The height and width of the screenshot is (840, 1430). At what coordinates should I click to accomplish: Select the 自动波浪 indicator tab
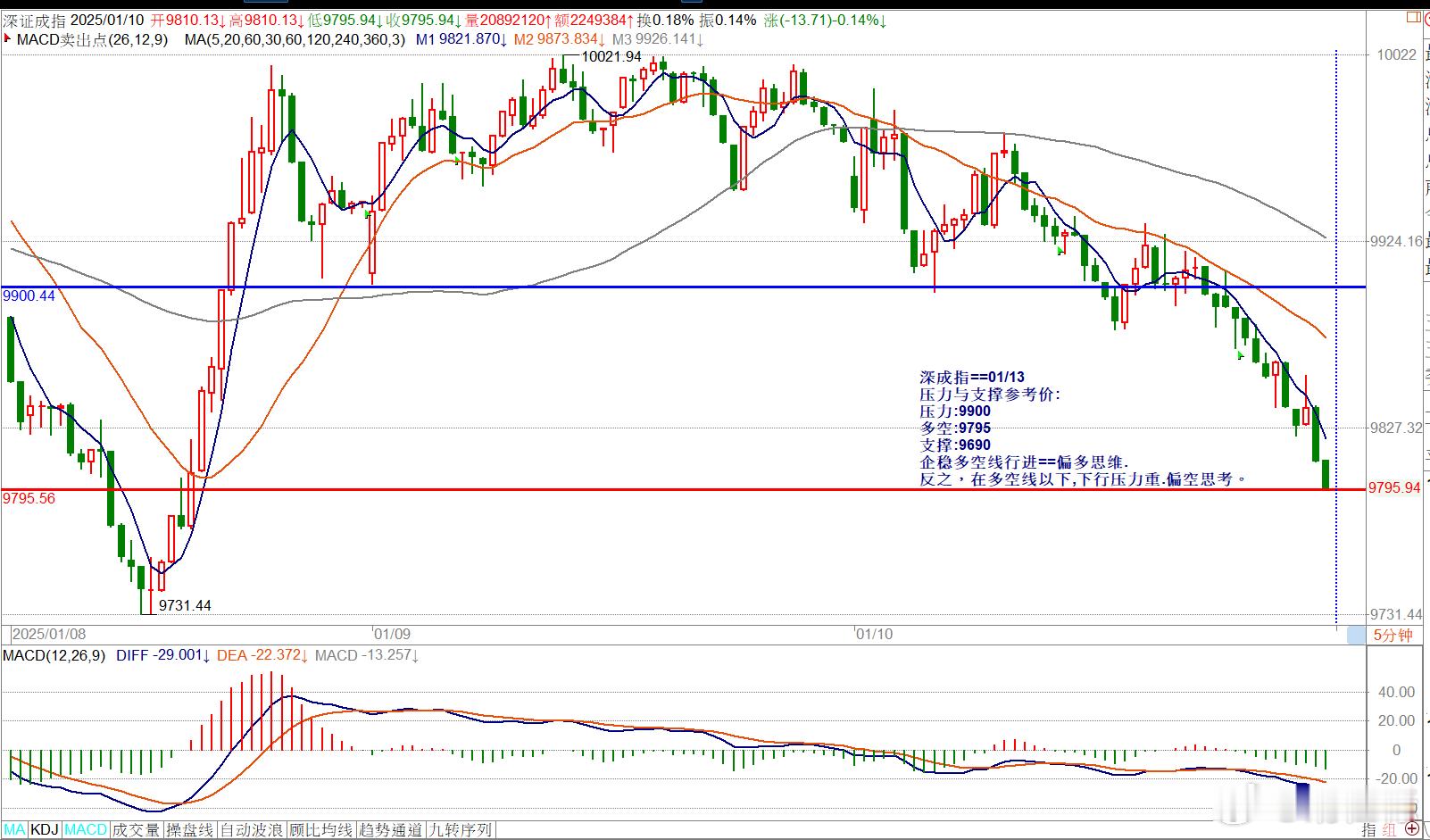coord(252,830)
